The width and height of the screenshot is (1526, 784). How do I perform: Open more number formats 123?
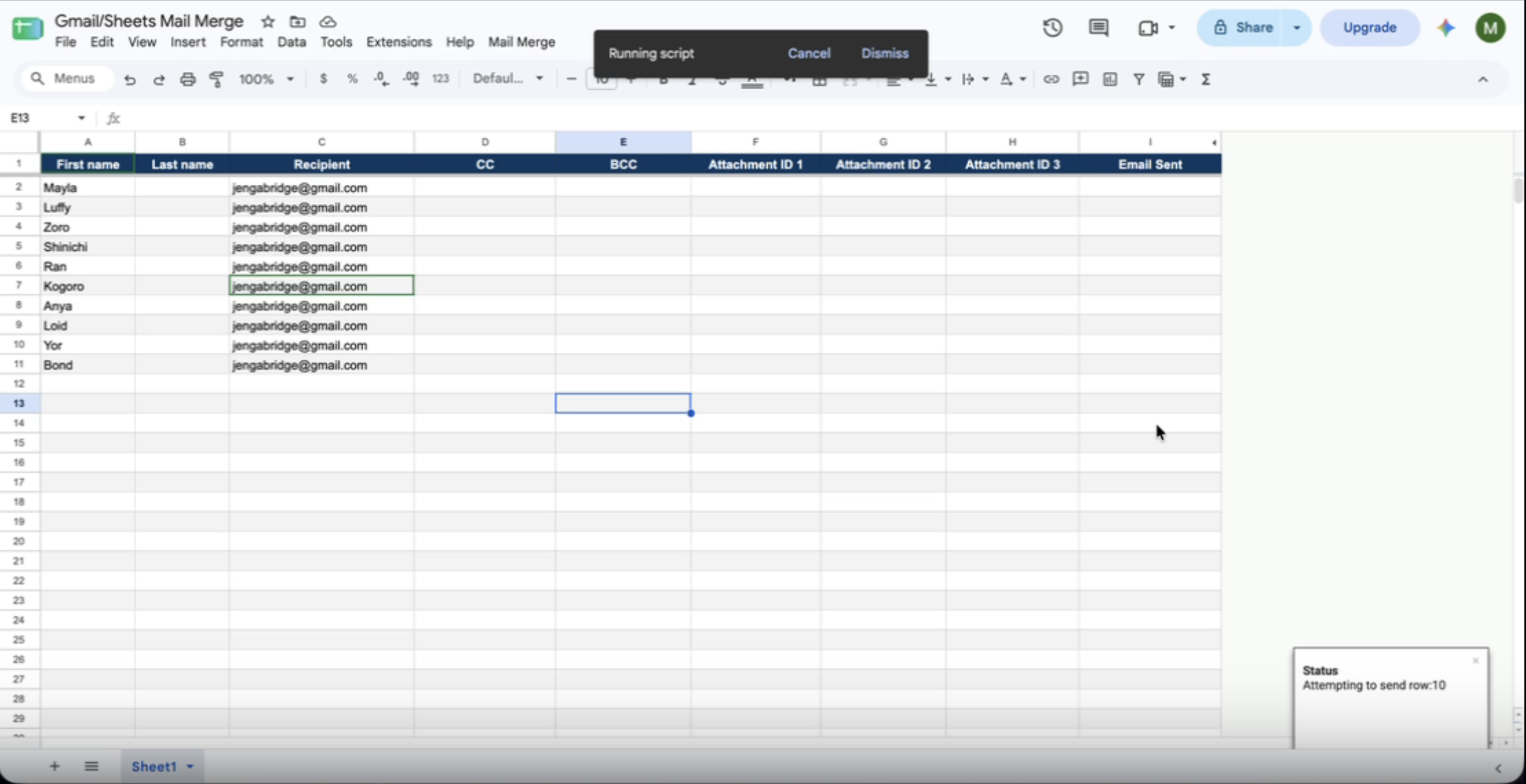click(440, 78)
